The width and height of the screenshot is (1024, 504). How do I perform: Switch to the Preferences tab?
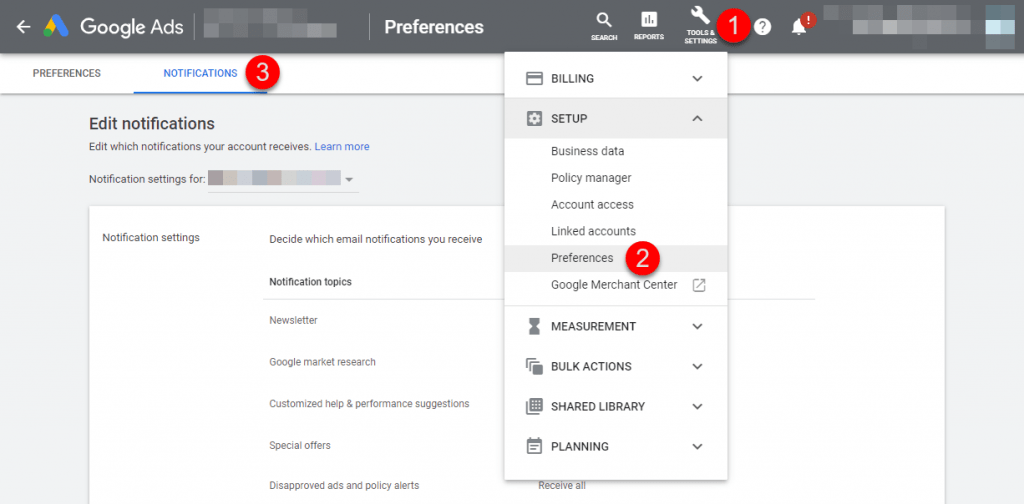point(67,73)
